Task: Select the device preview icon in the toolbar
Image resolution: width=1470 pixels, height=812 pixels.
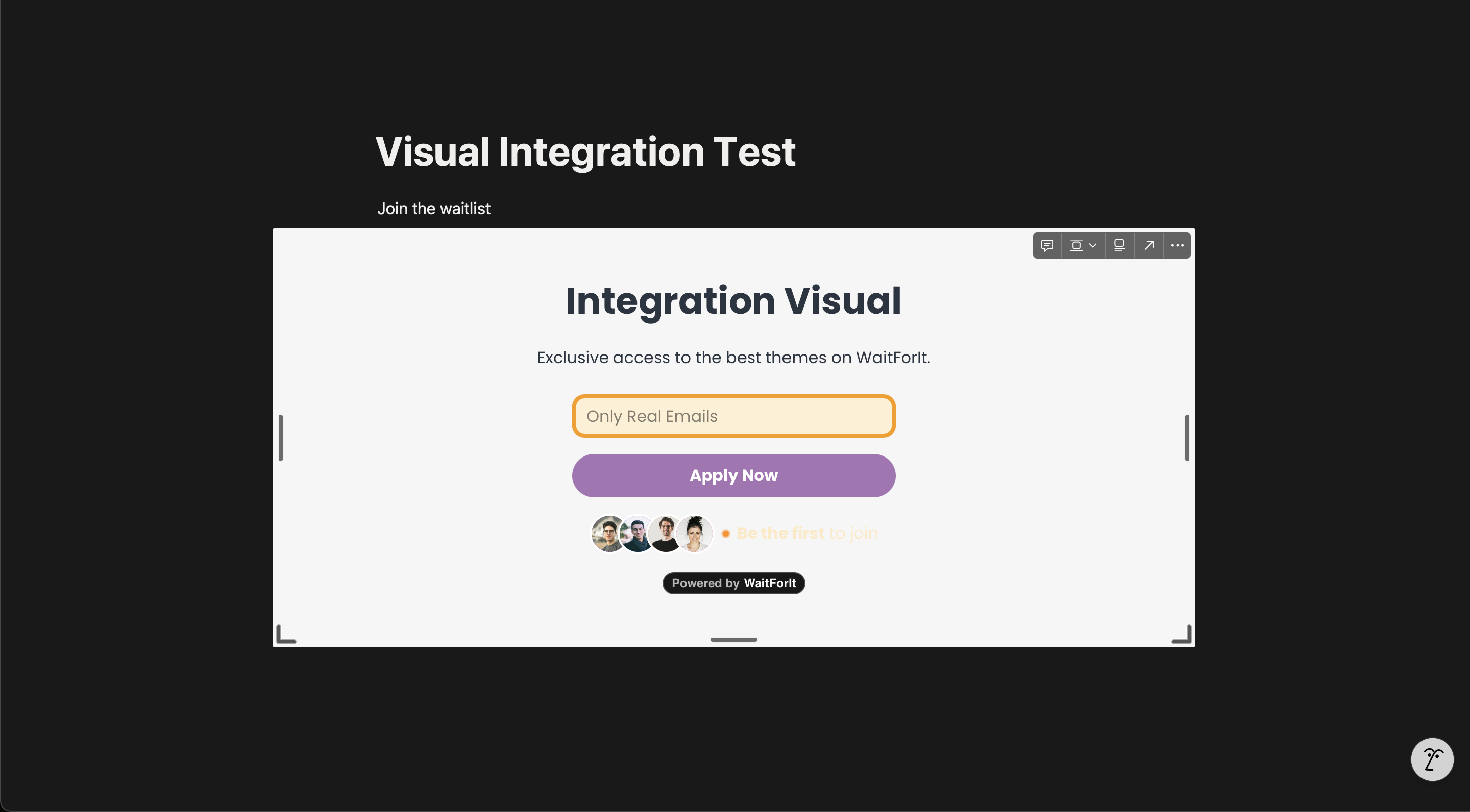Action: 1119,245
